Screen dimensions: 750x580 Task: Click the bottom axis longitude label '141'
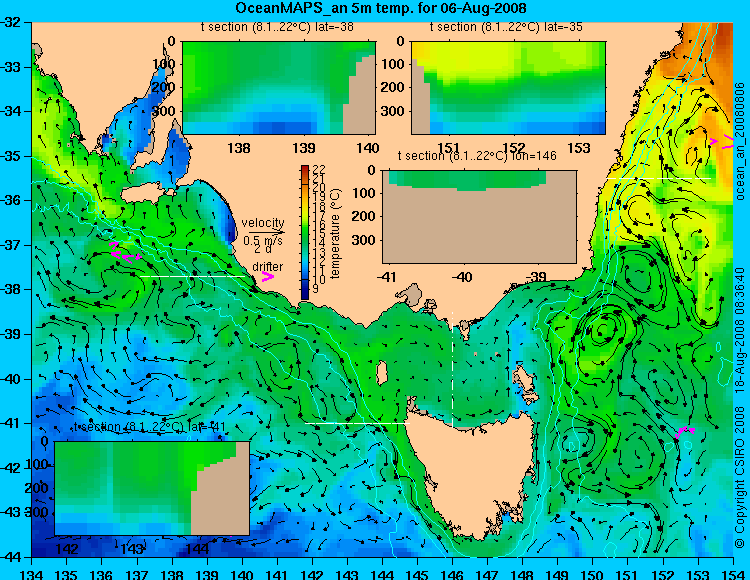[x=277, y=574]
